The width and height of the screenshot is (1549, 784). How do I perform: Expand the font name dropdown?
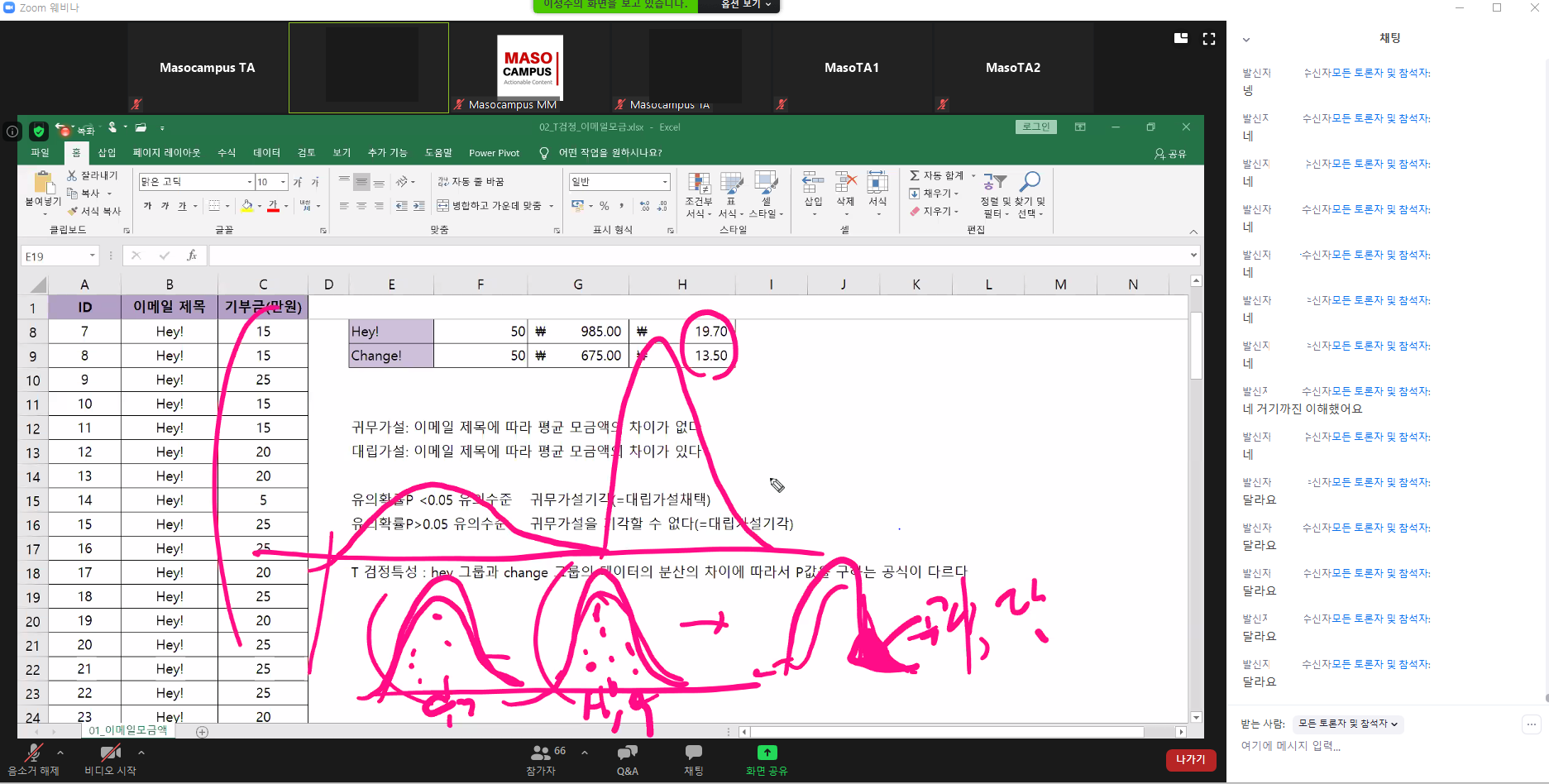coord(249,182)
